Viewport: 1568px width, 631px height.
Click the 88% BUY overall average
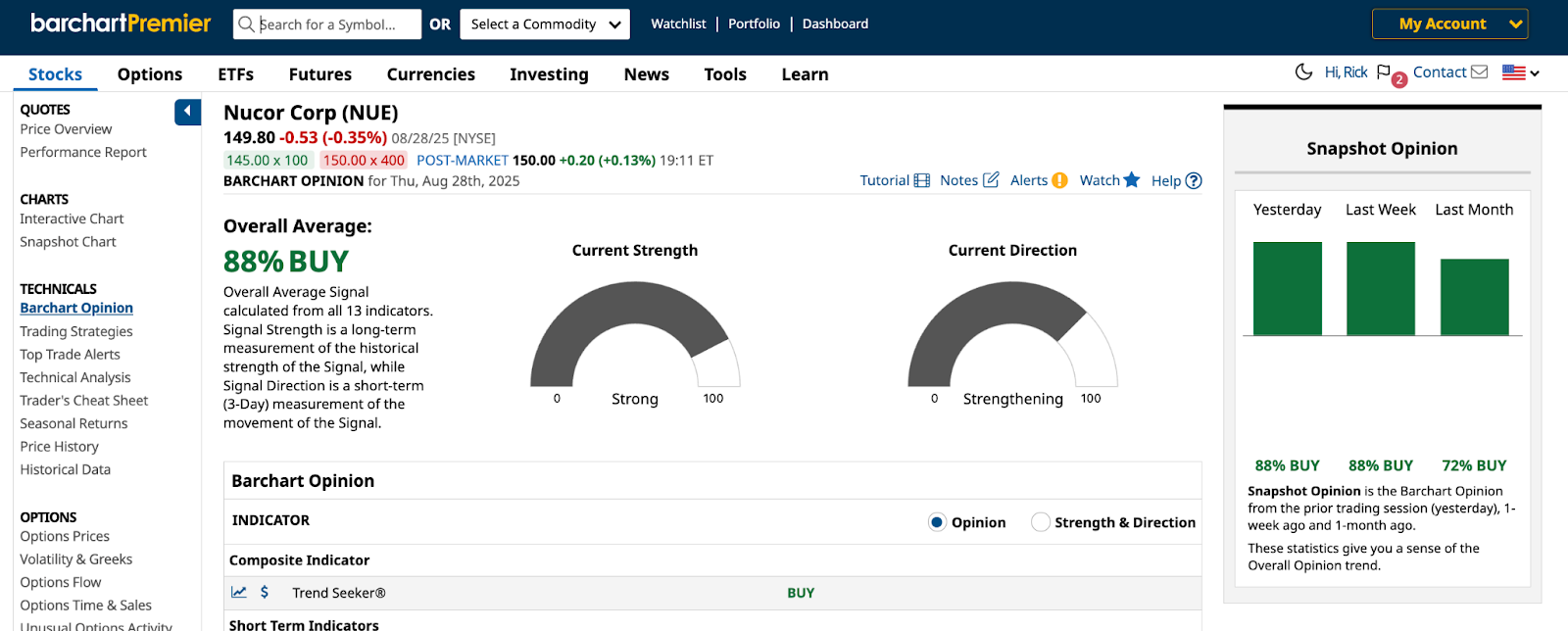tap(286, 262)
